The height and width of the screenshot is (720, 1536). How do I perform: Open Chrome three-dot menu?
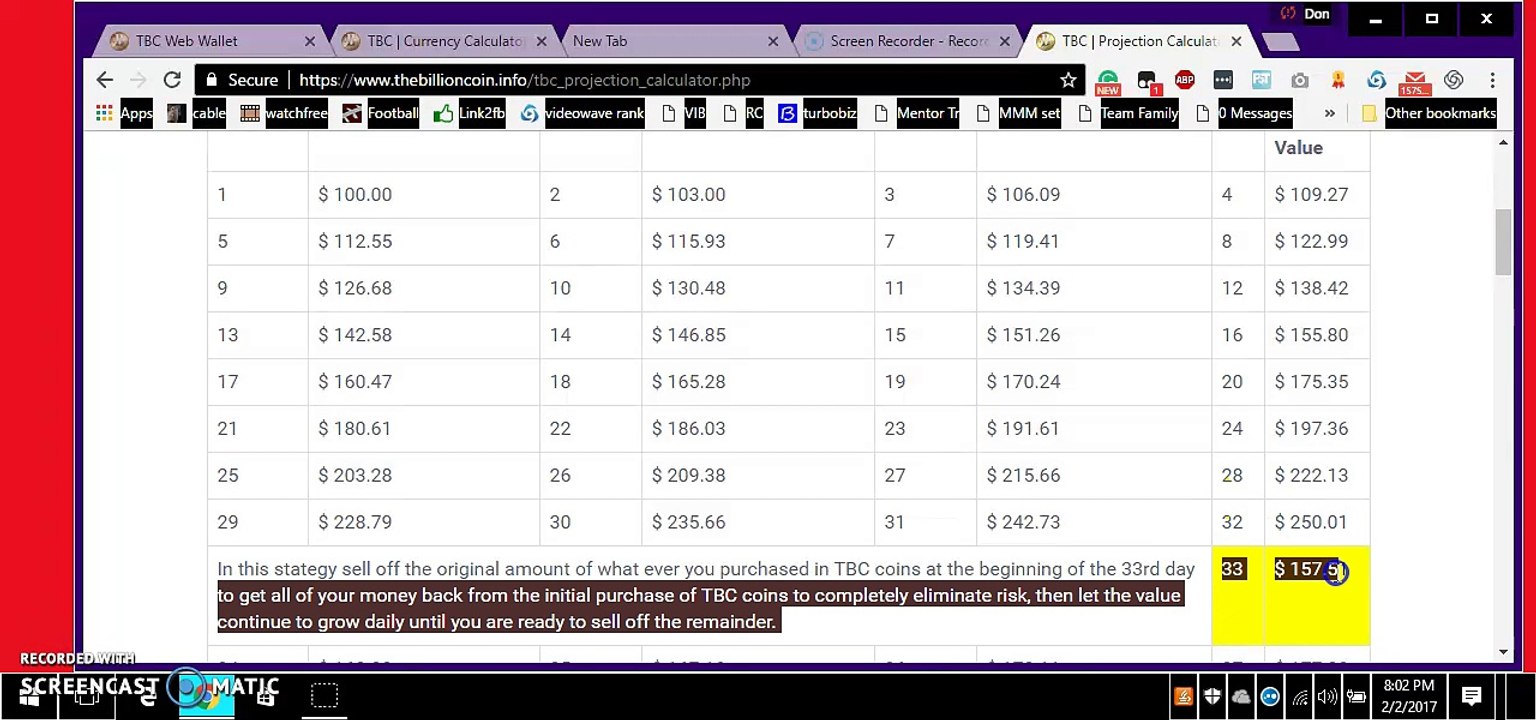(1492, 80)
